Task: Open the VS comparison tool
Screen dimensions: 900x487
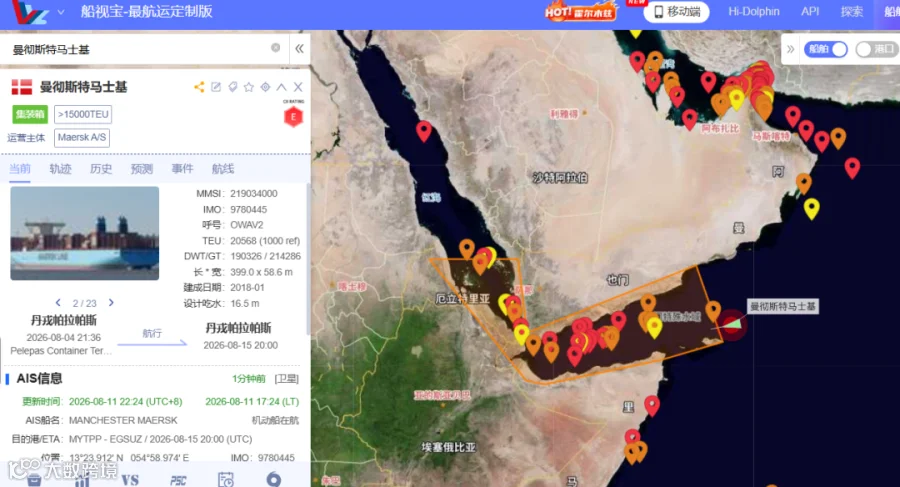Action: pyautogui.click(x=130, y=480)
